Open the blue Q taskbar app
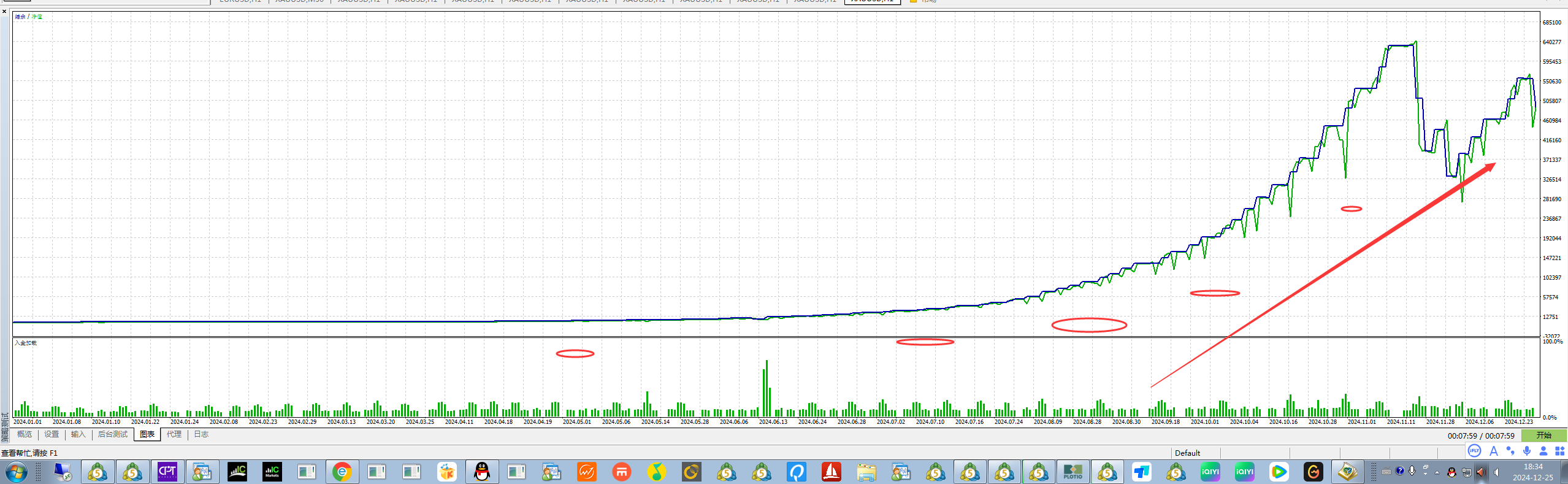Viewport: 1568px width, 484px height. [x=797, y=472]
